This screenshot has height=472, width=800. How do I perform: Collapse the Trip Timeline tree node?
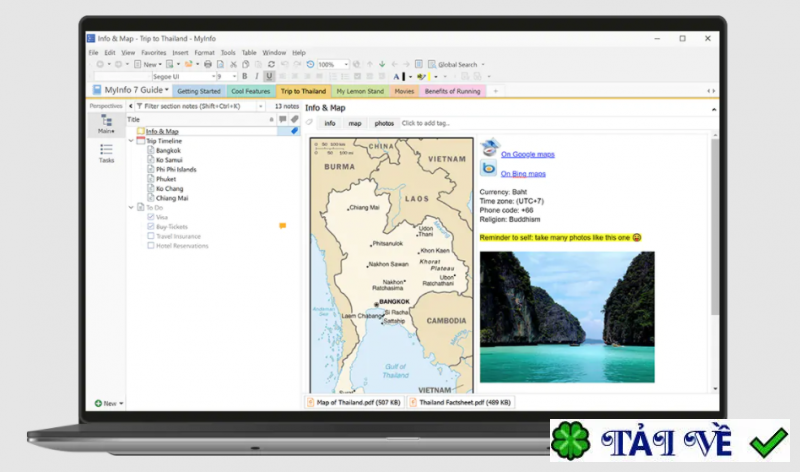pyautogui.click(x=131, y=141)
